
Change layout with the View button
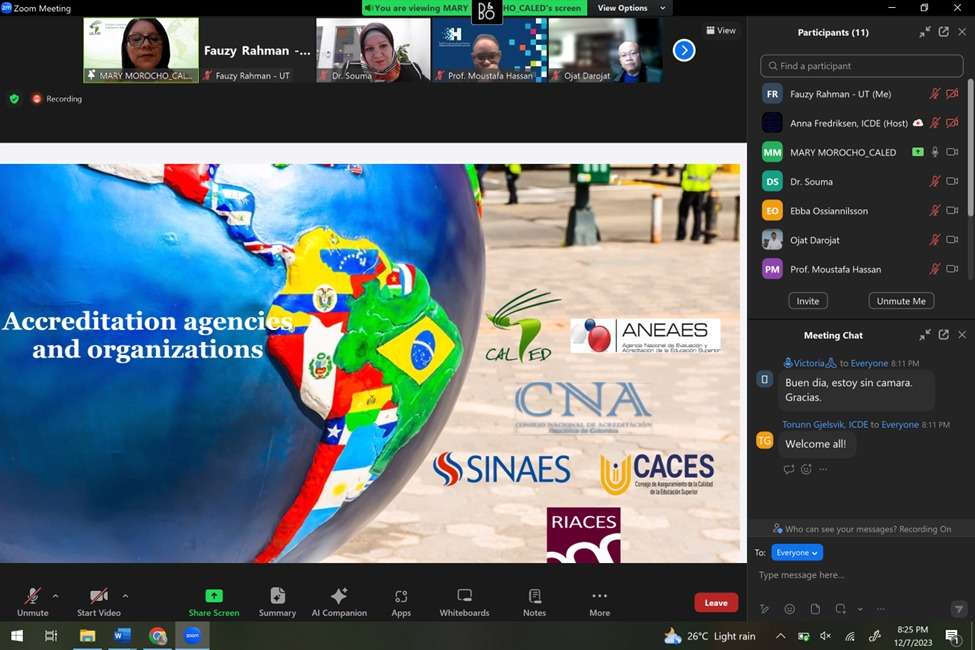(x=721, y=30)
